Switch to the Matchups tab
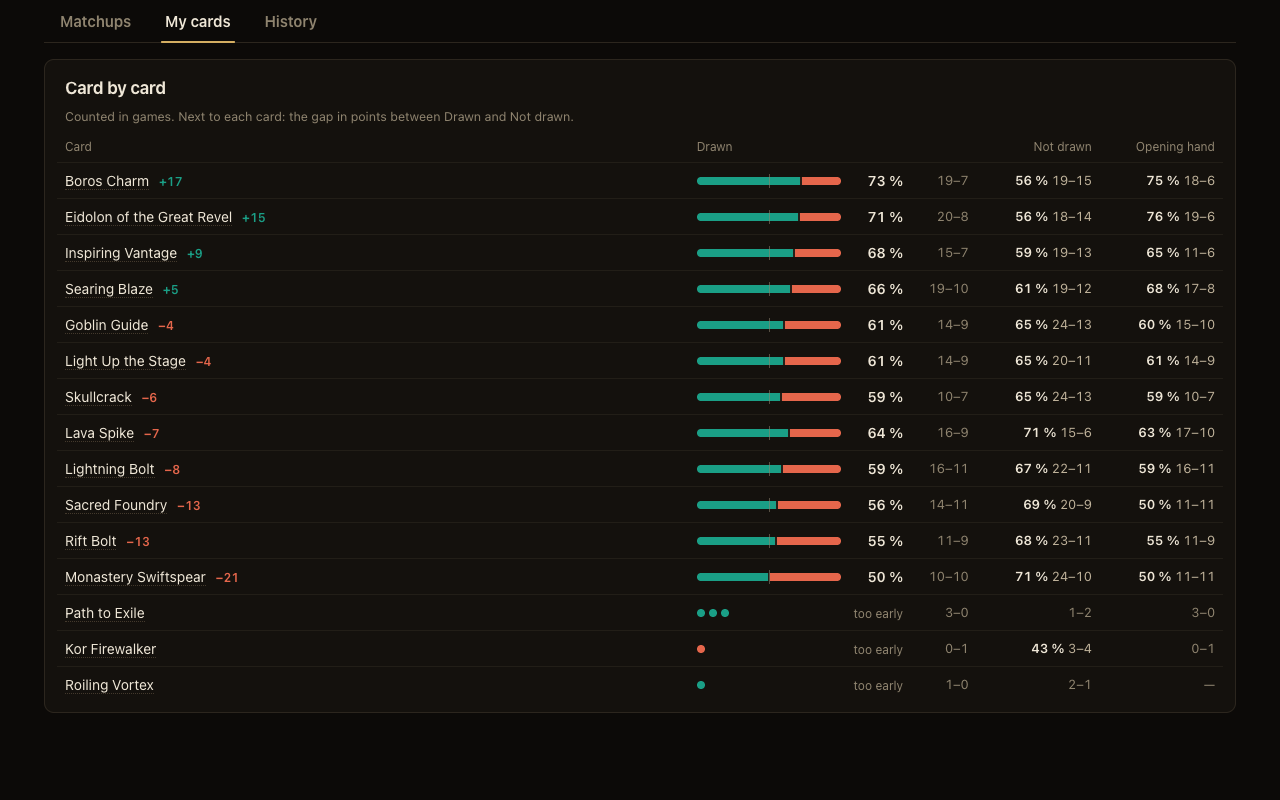The width and height of the screenshot is (1280, 800). (x=95, y=21)
